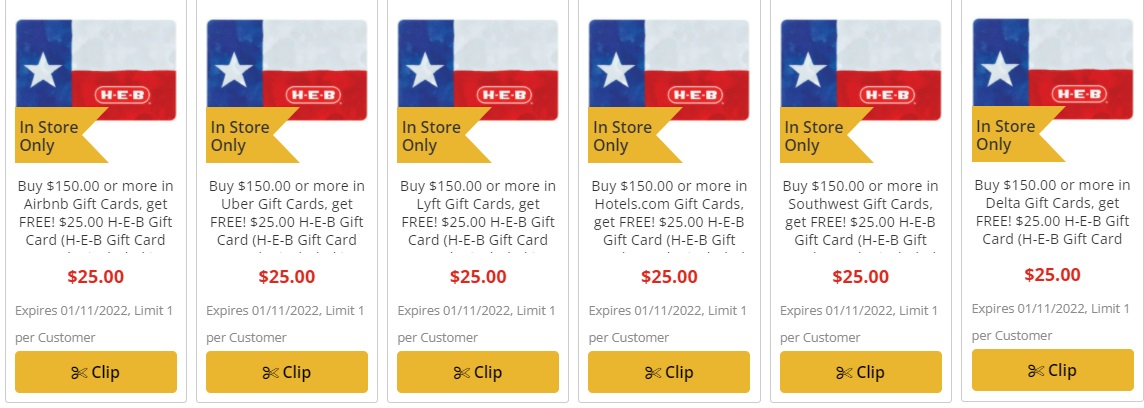
Task: Open the Airbnb coupon gift card image
Action: click(96, 70)
